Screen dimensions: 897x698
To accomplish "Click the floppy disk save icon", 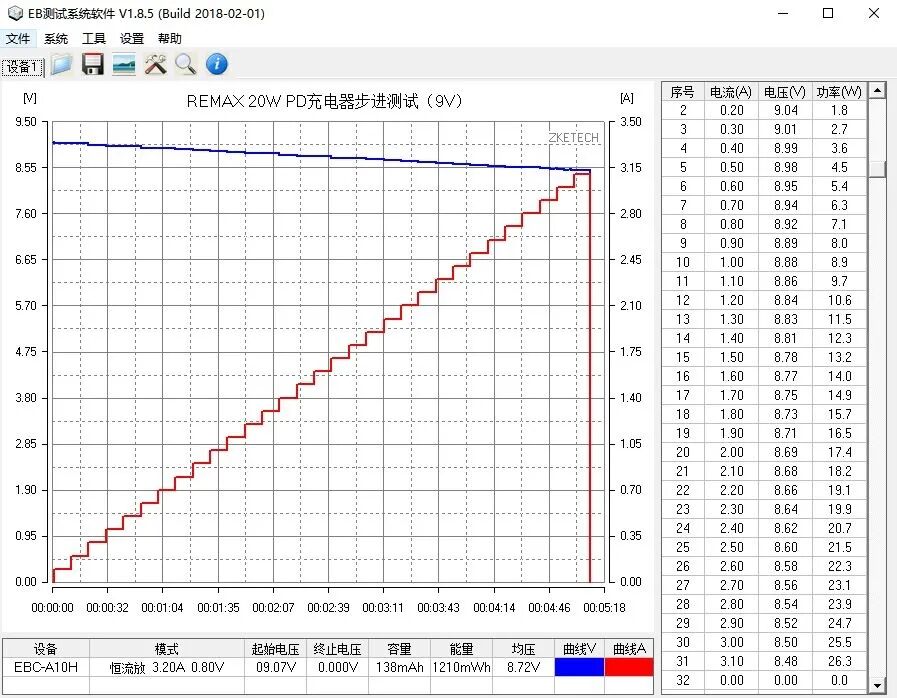I will (x=93, y=64).
